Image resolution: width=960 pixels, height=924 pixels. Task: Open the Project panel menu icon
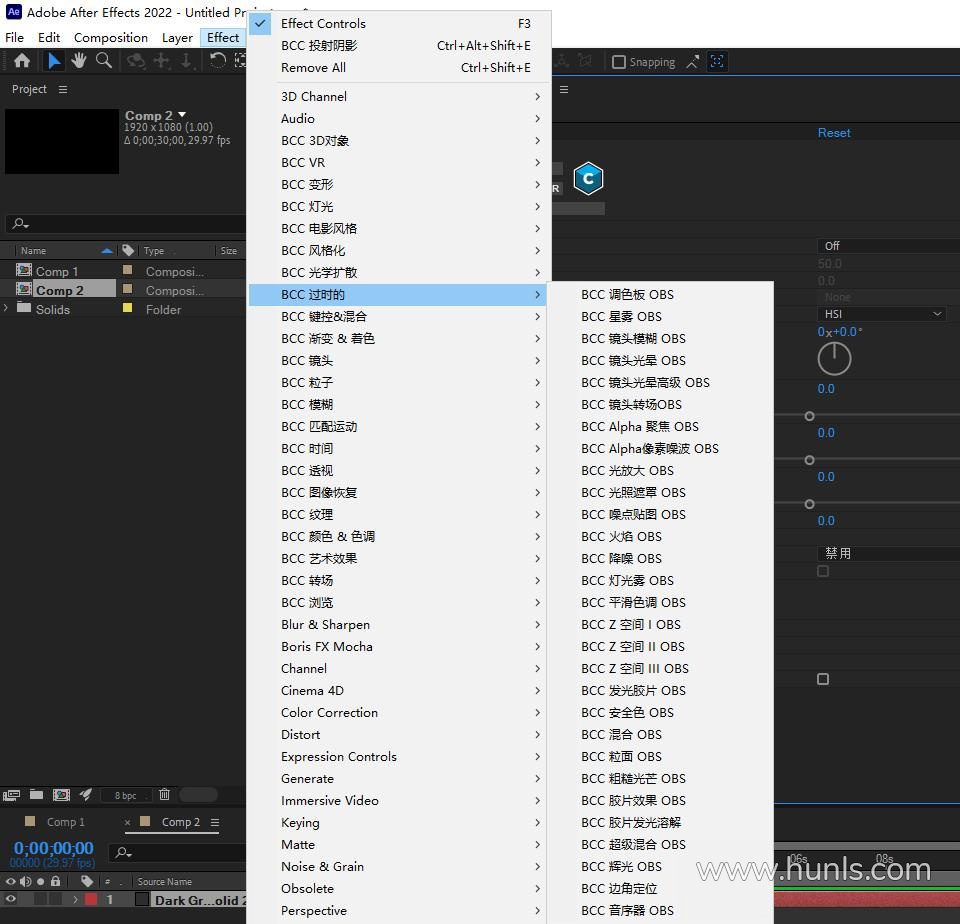tap(62, 89)
